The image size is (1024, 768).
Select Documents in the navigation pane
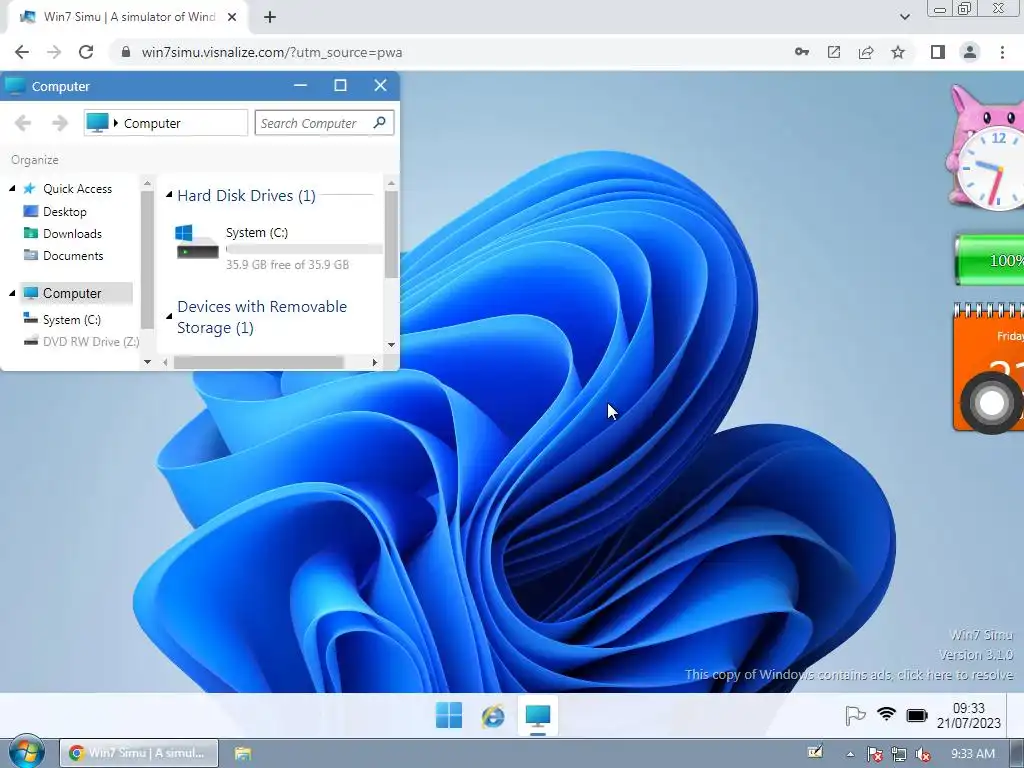(x=72, y=255)
